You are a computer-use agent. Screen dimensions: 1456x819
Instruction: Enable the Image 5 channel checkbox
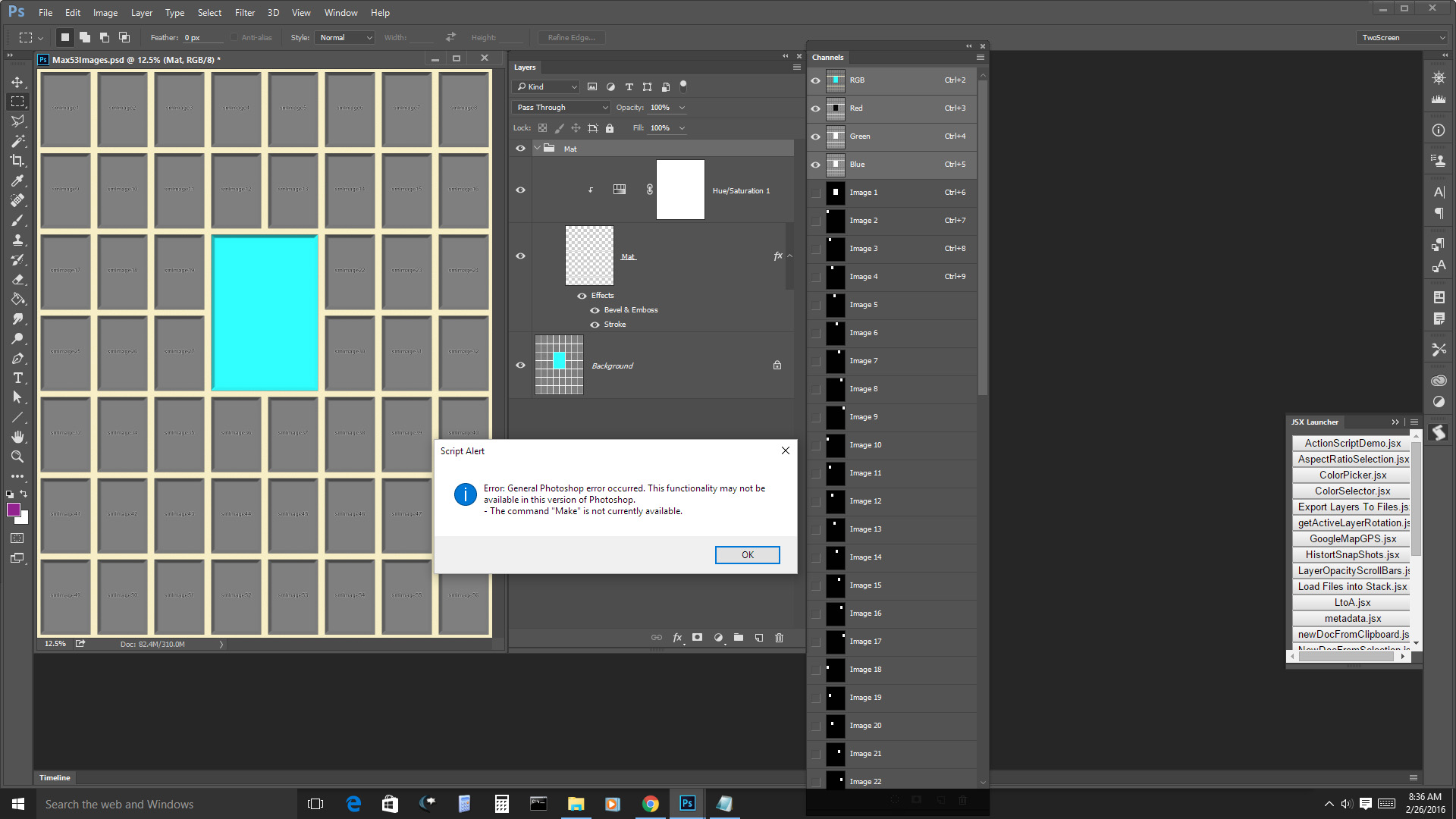click(x=815, y=305)
